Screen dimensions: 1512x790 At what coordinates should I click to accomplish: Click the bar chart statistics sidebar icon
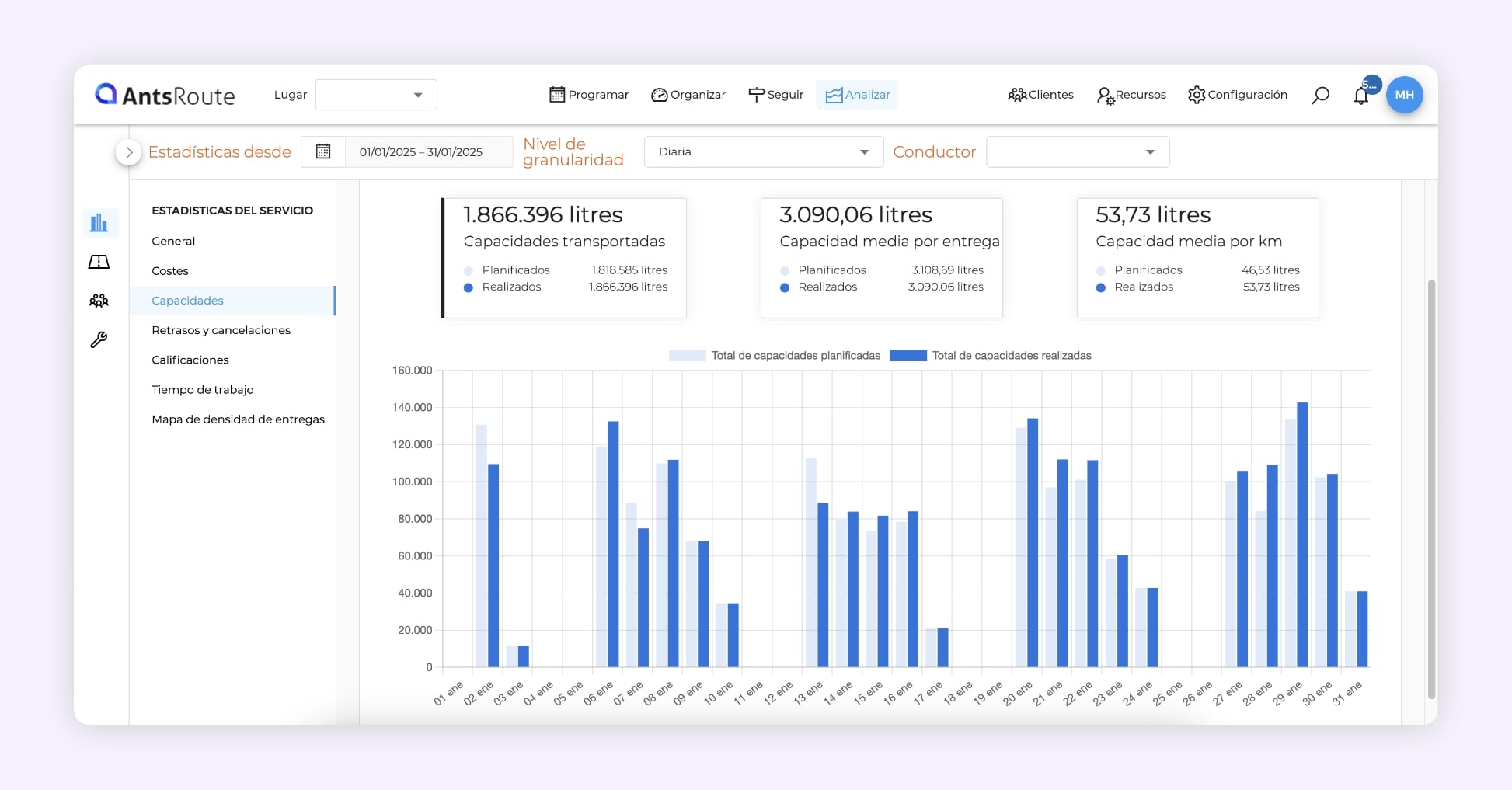point(99,223)
